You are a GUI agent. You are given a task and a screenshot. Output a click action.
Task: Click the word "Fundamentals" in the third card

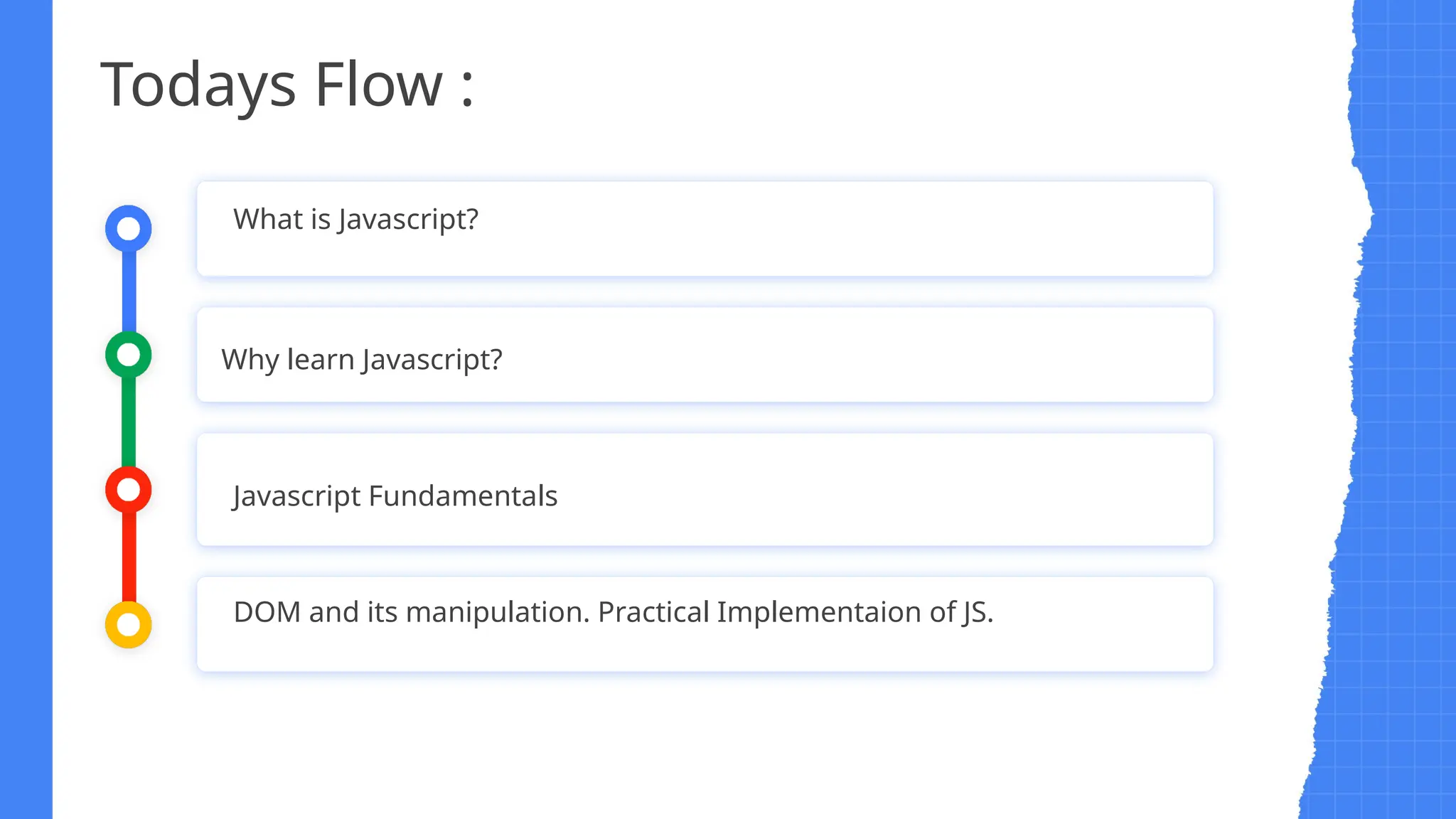[463, 496]
